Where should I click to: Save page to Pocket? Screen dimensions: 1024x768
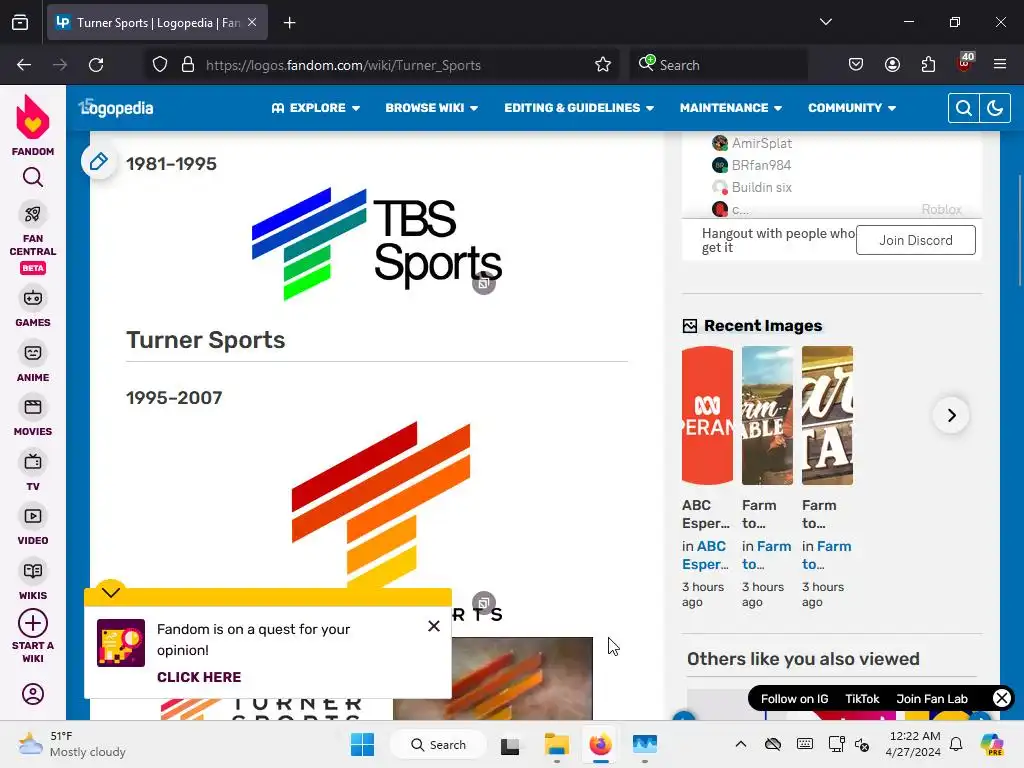[x=856, y=65]
